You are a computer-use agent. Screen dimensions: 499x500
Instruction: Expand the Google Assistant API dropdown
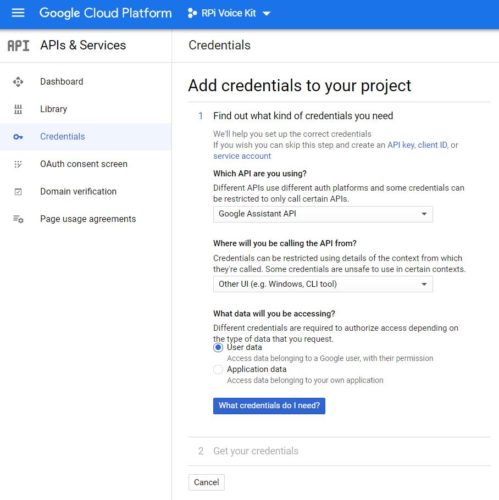coord(323,214)
